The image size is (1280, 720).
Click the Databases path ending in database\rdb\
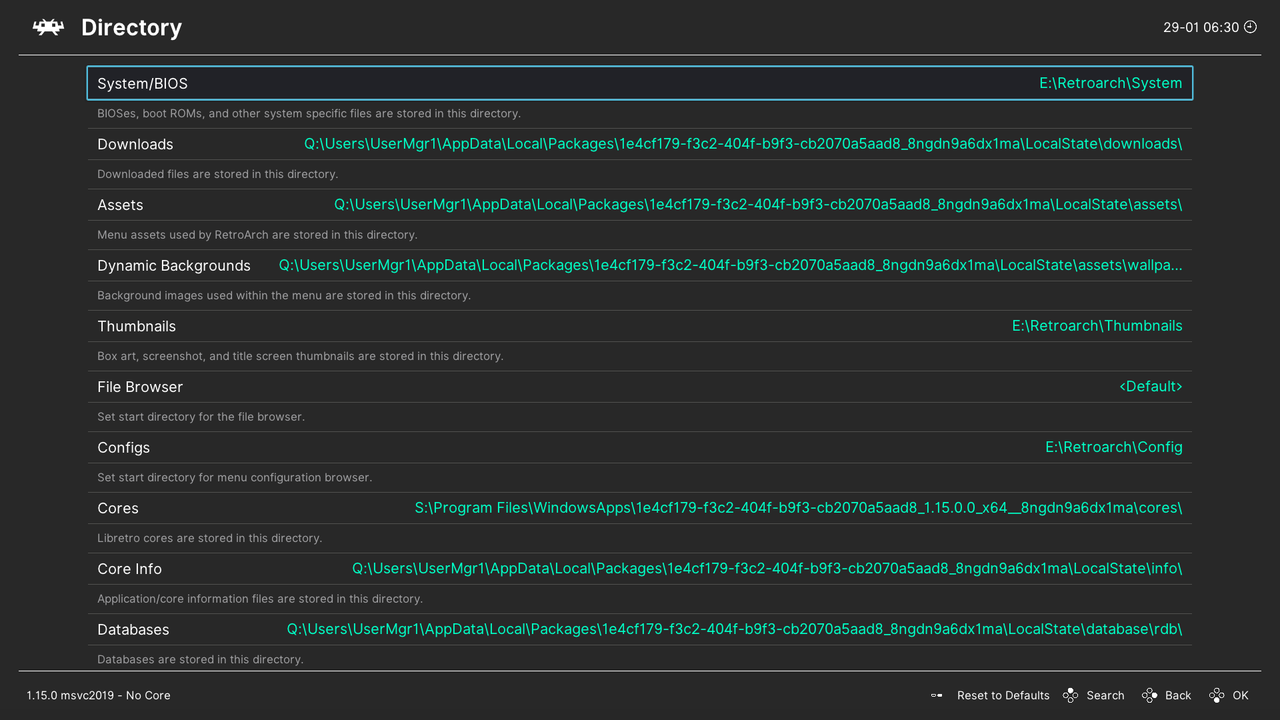coord(735,629)
